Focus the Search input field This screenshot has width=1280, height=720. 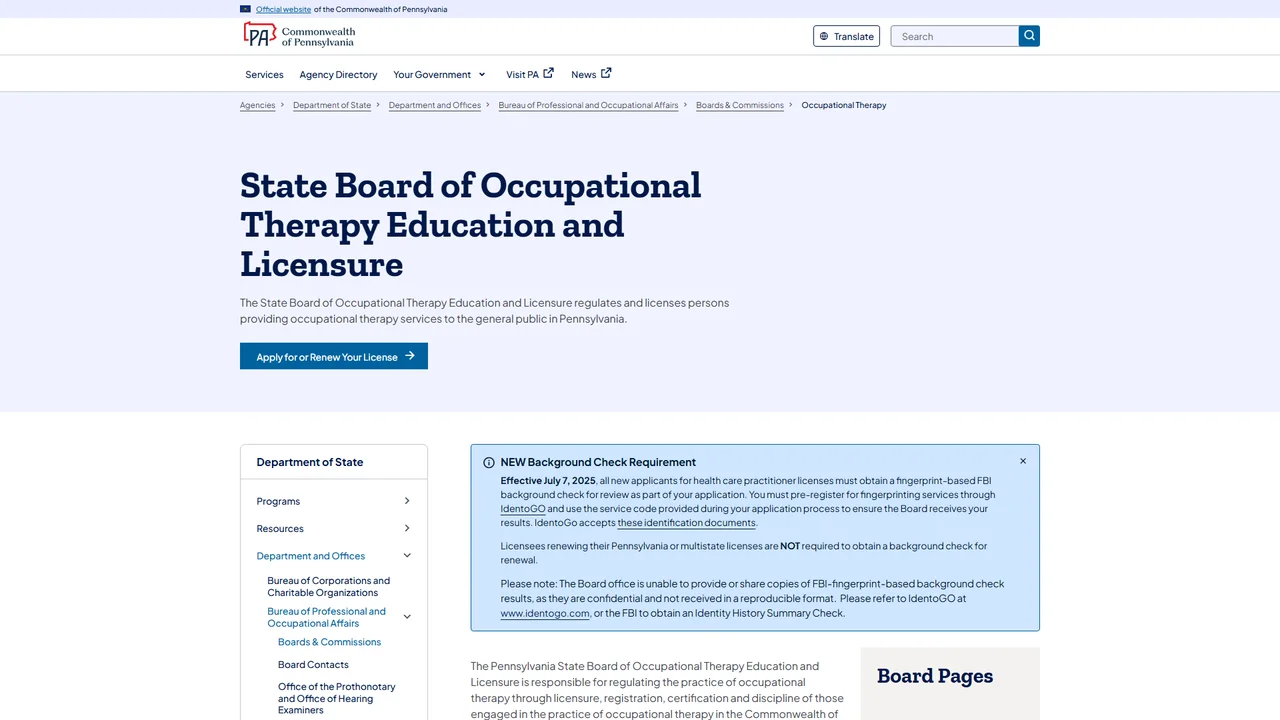955,36
